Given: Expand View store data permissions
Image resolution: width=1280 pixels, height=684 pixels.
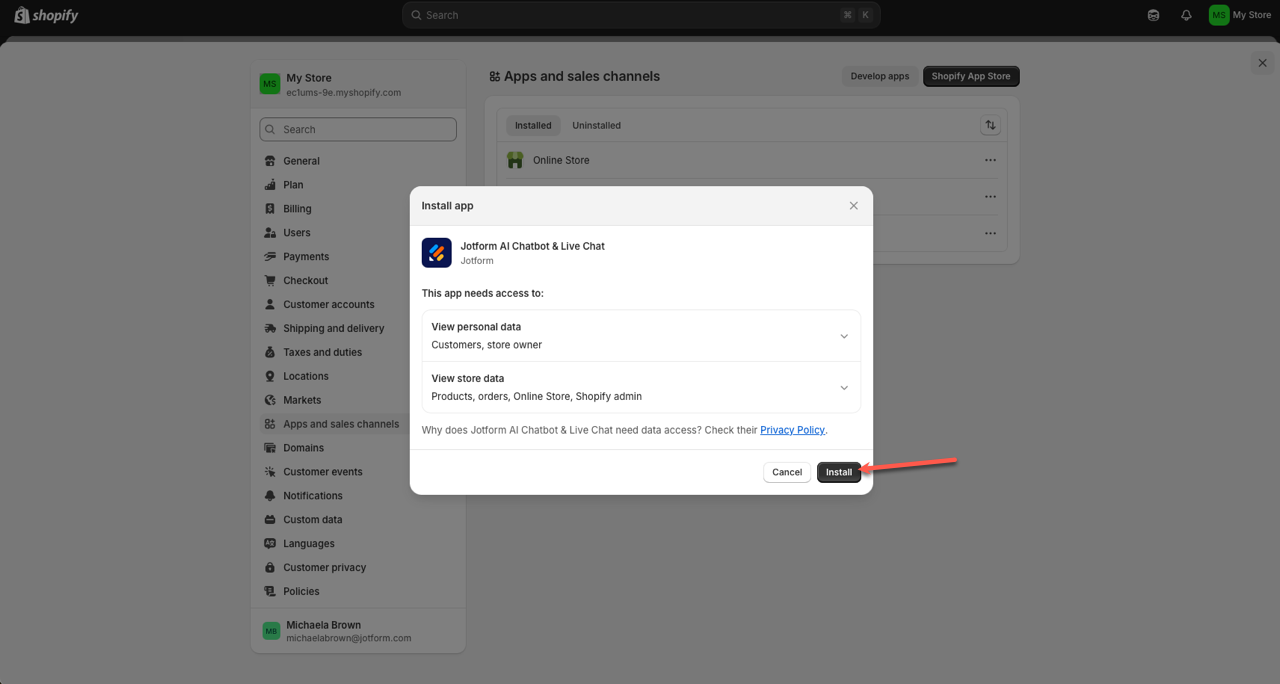Looking at the screenshot, I should click(641, 387).
